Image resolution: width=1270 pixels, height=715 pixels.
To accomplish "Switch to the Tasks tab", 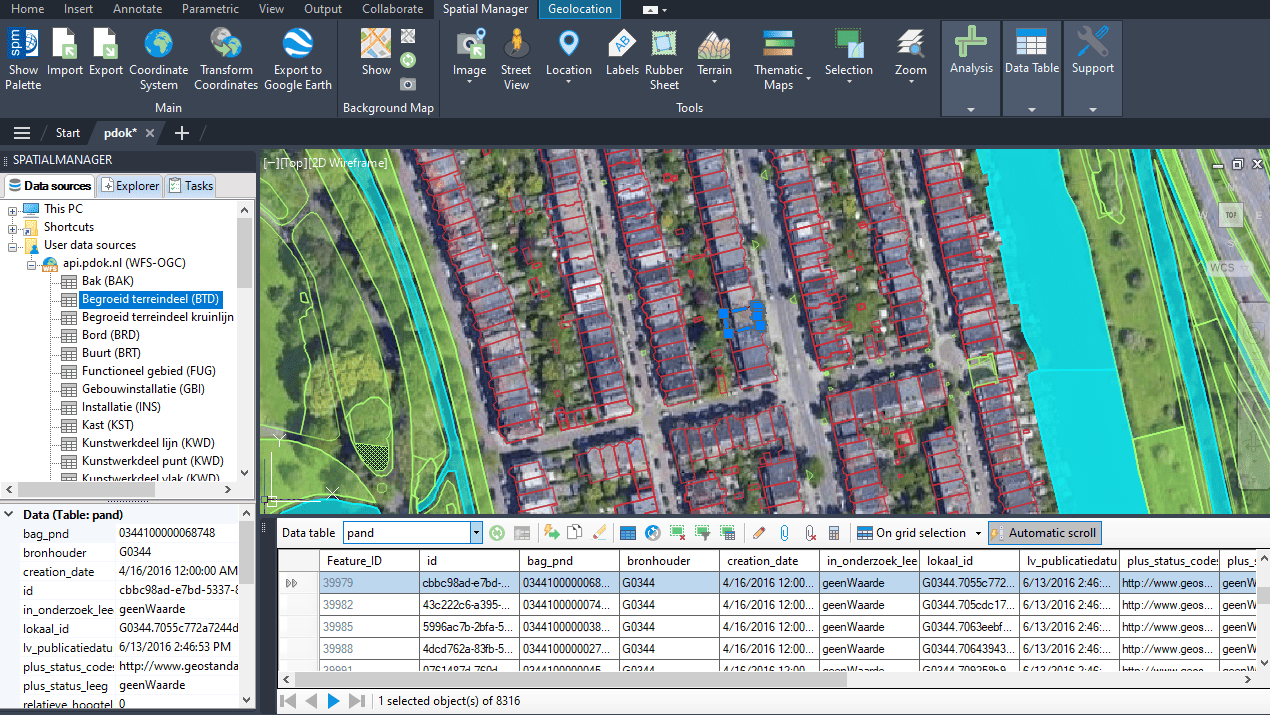I will pyautogui.click(x=190, y=185).
